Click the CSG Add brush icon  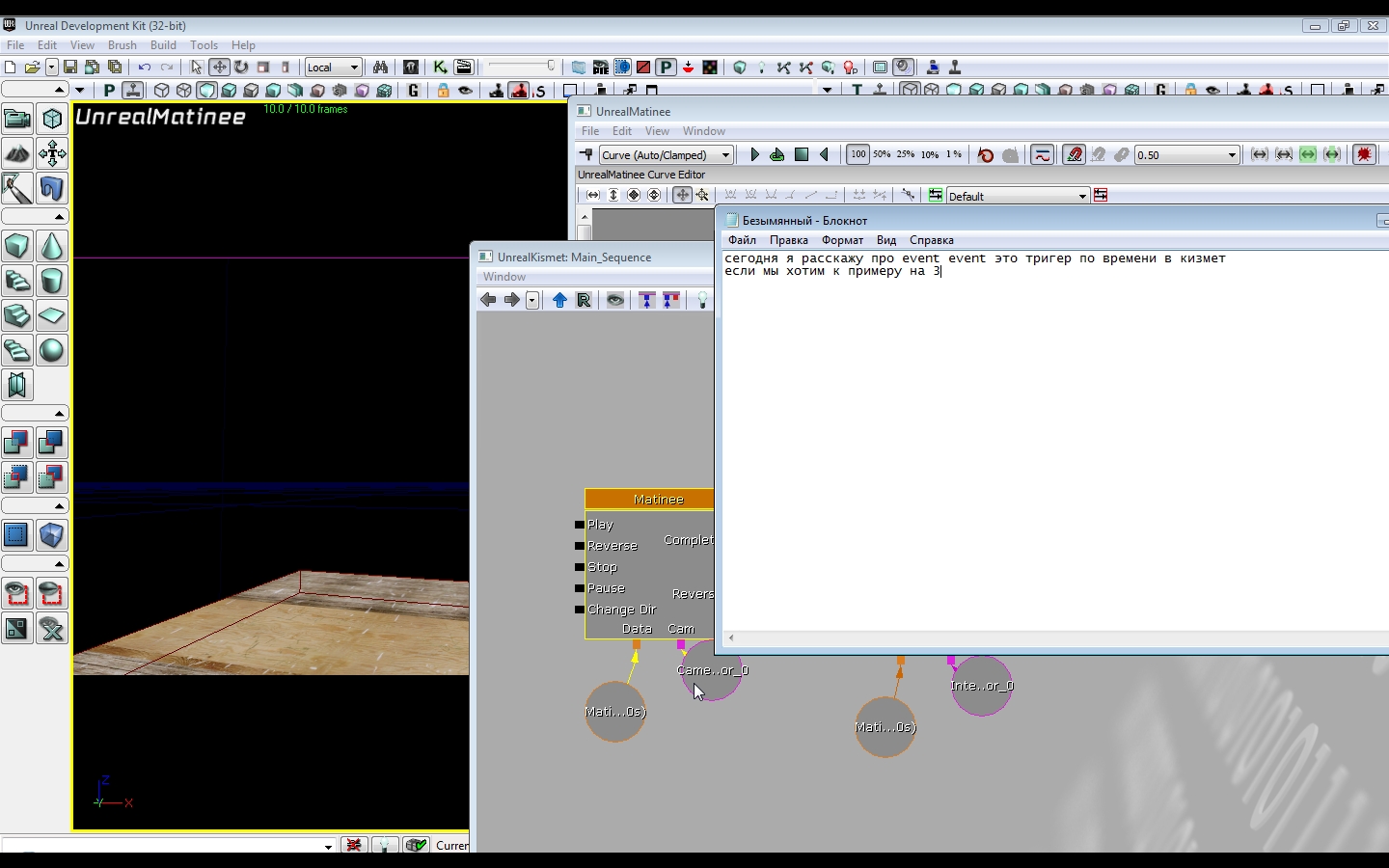pyautogui.click(x=17, y=443)
